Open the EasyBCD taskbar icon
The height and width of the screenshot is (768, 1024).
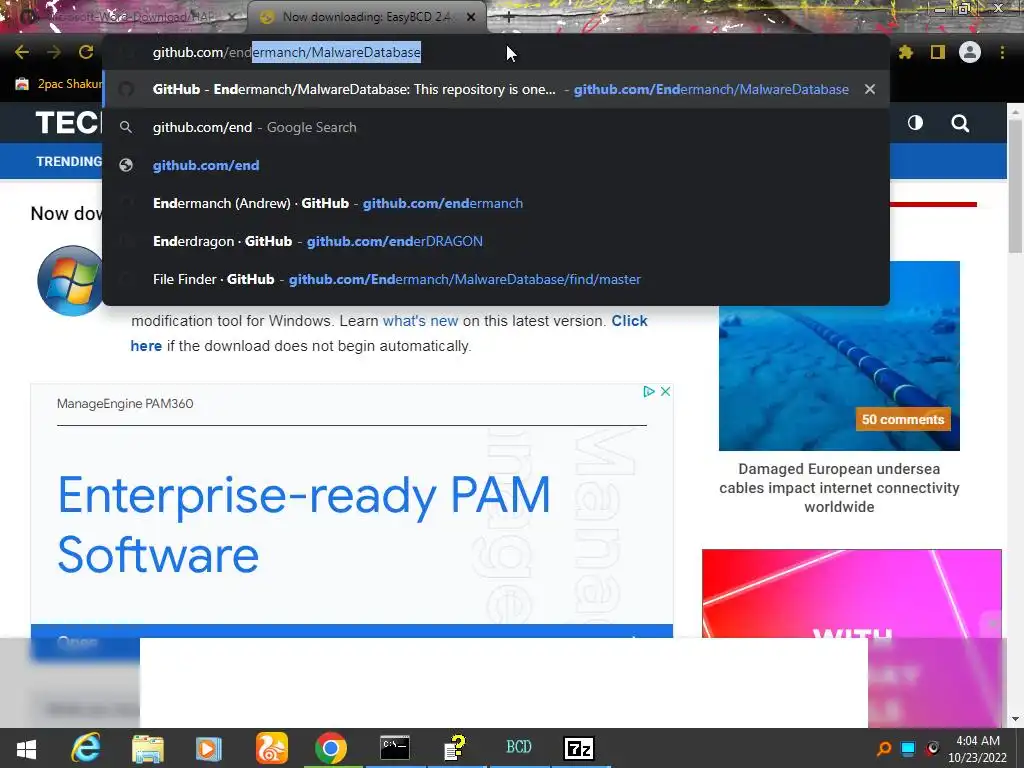click(x=519, y=748)
